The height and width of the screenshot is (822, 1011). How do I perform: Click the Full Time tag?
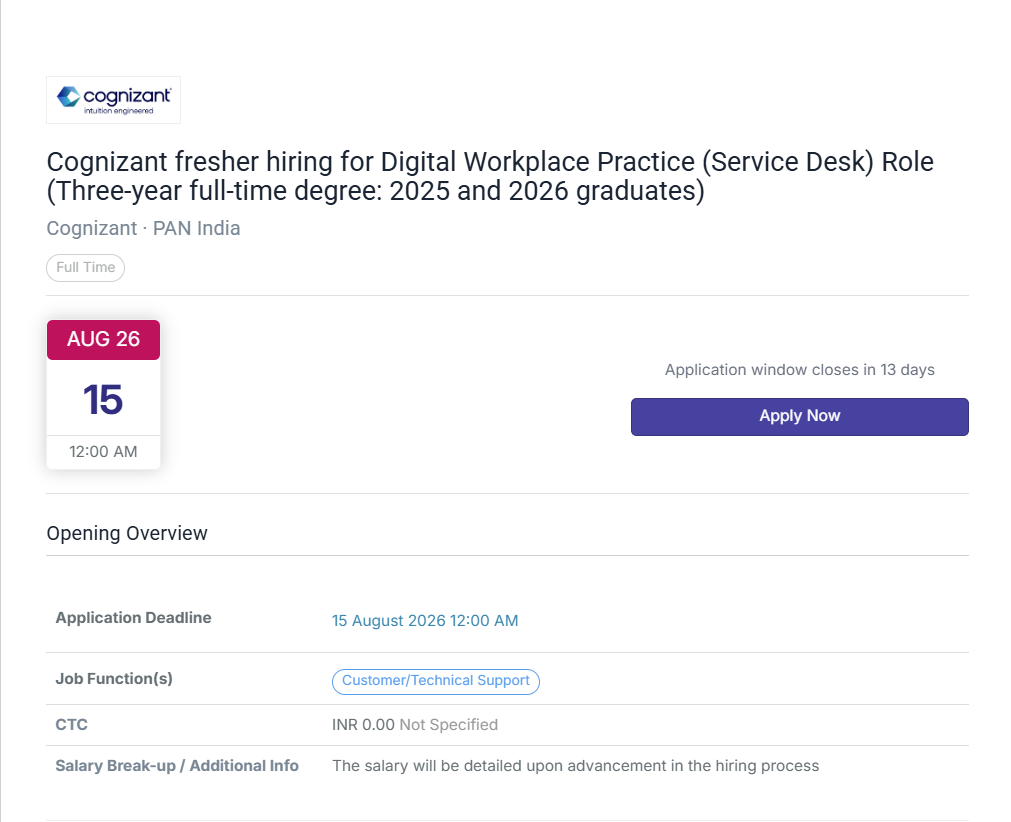86,268
